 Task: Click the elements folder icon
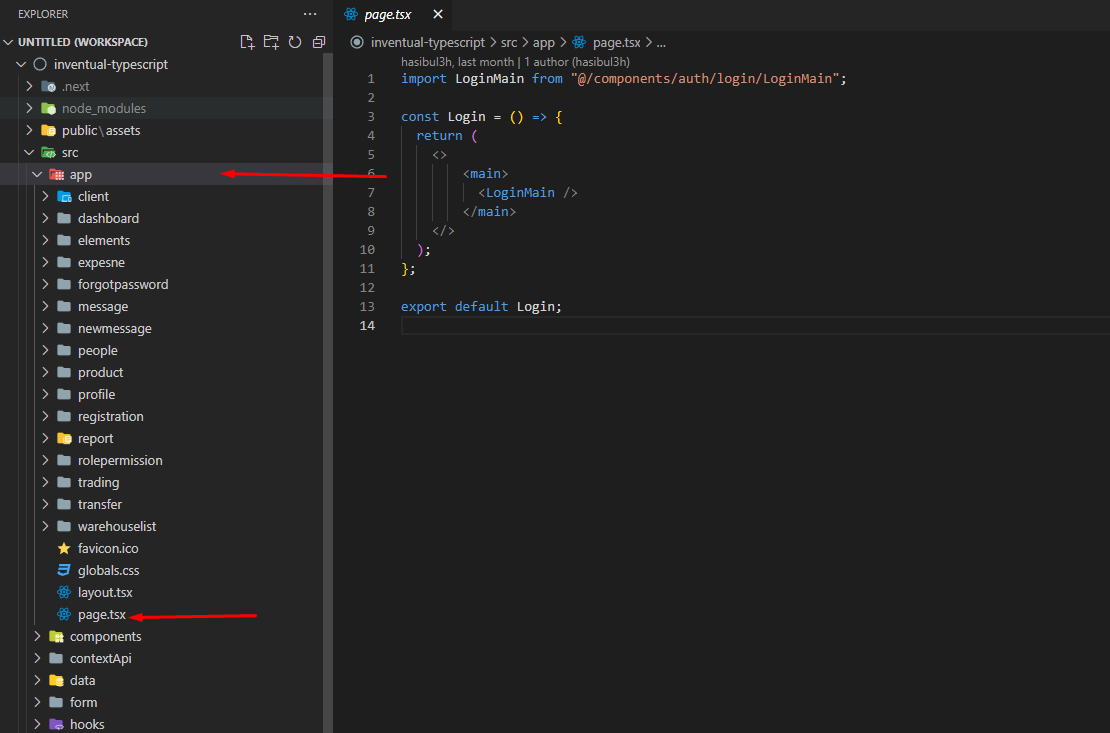(x=64, y=240)
